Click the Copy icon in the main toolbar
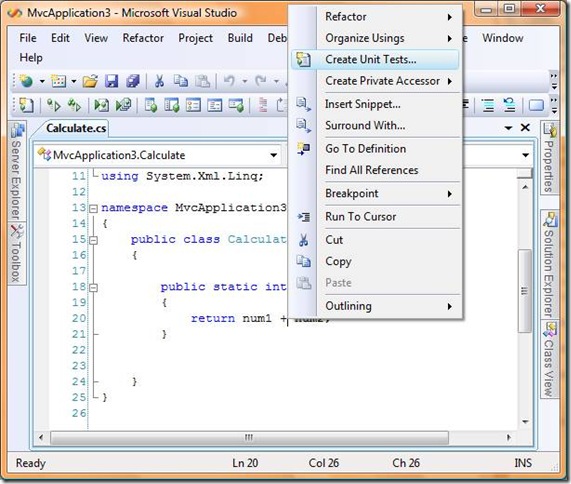 181,81
